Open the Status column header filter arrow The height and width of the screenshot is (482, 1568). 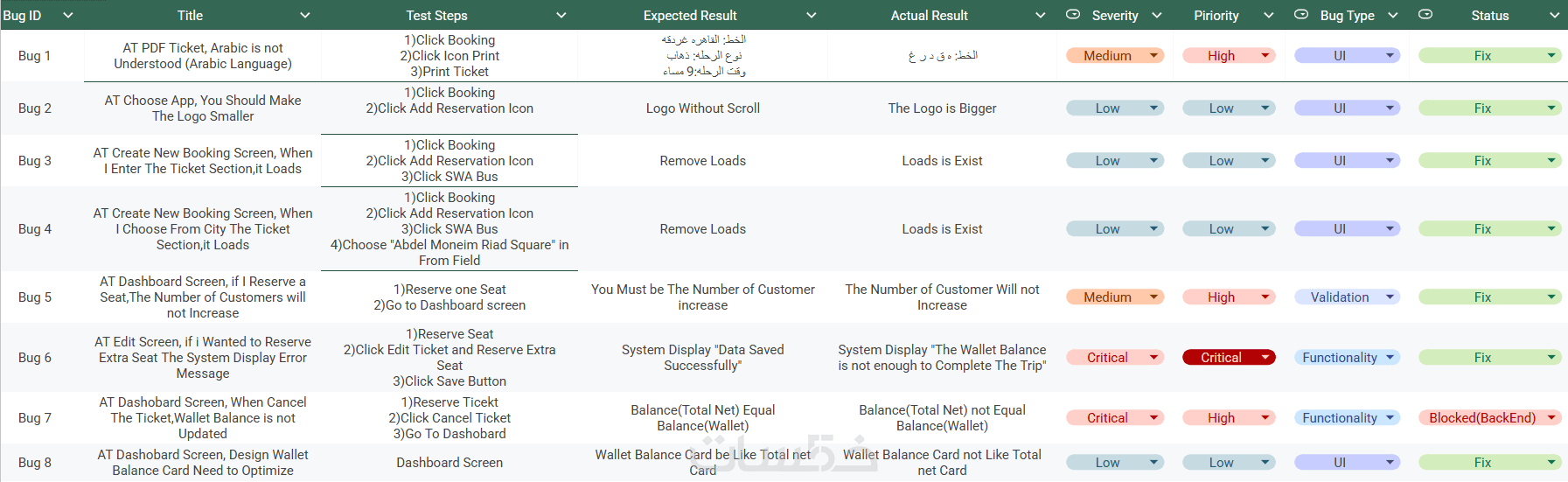pyautogui.click(x=1554, y=16)
